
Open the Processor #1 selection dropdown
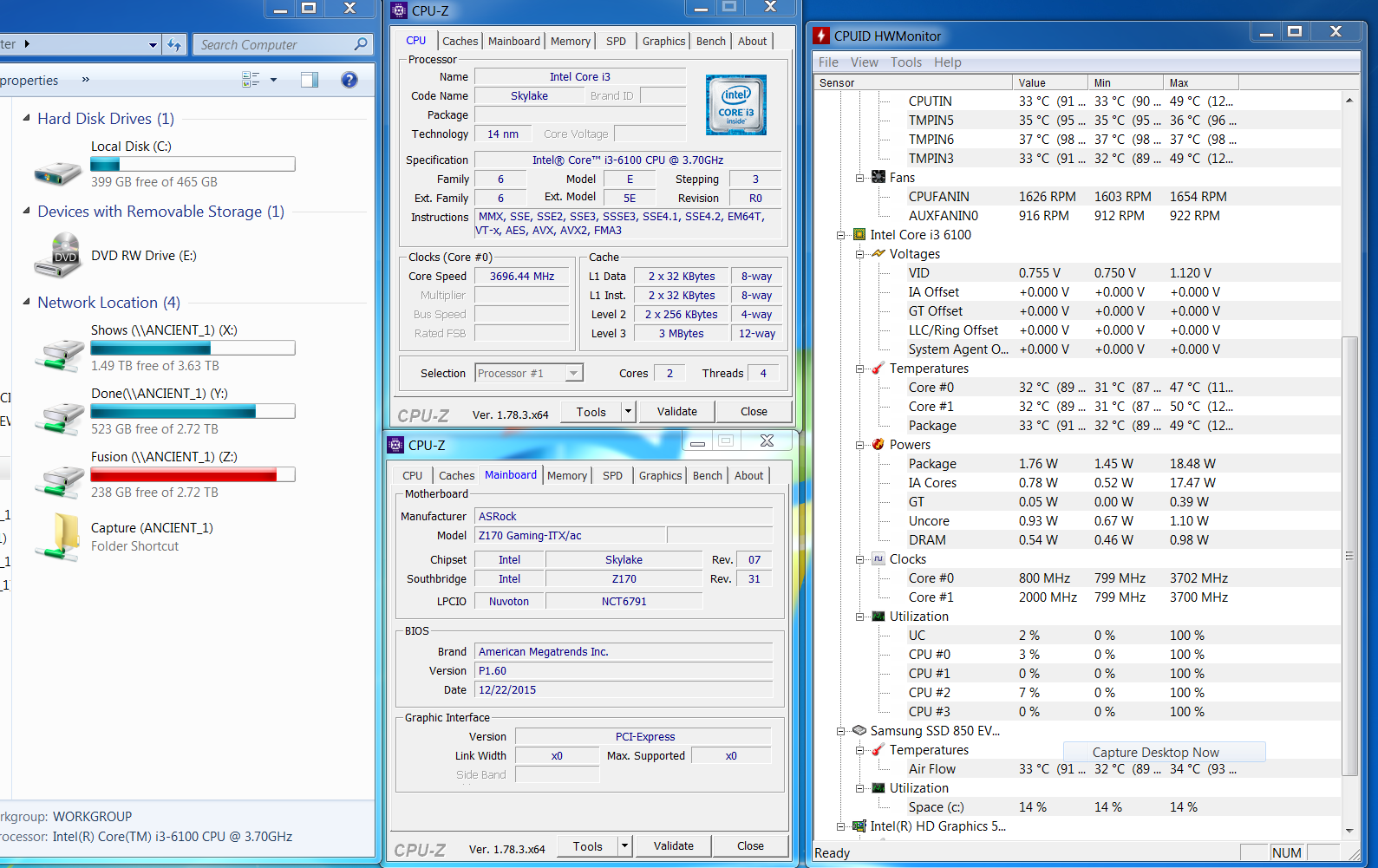point(573,374)
